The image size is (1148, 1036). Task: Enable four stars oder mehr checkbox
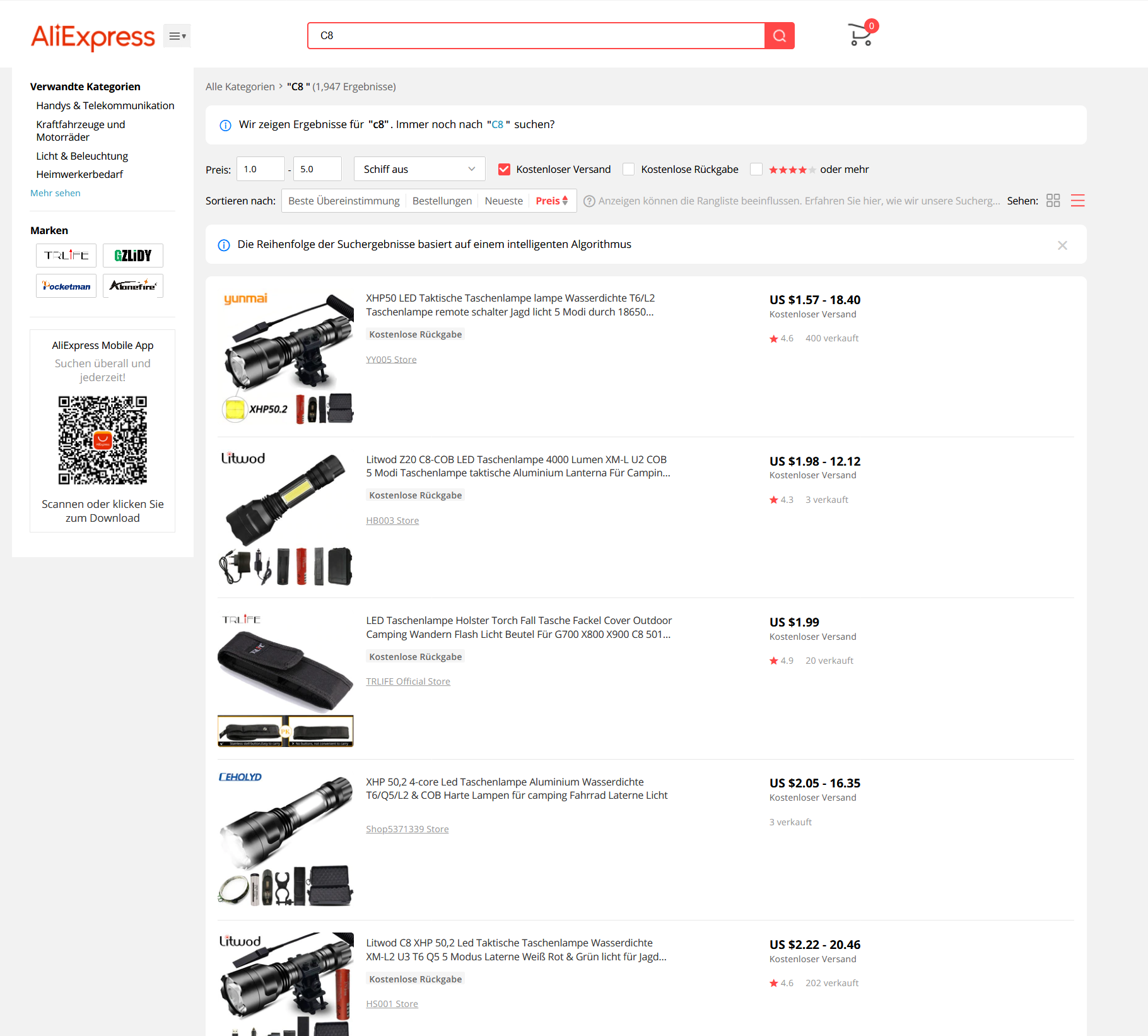756,169
